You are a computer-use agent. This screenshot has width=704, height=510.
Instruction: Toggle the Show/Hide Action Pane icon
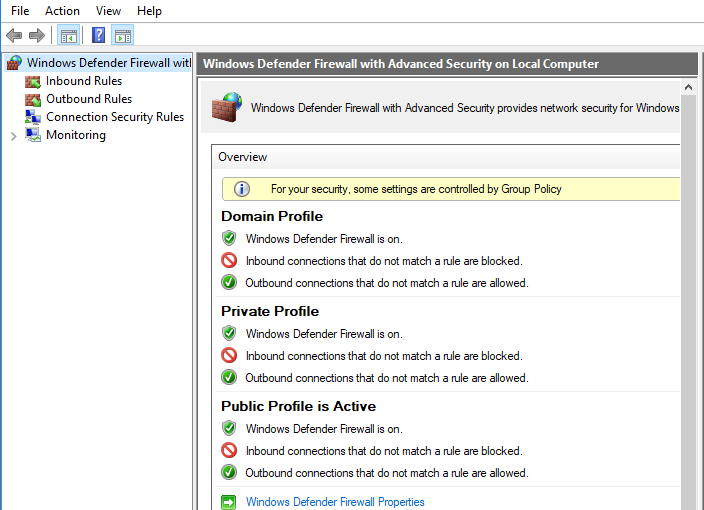coord(123,36)
